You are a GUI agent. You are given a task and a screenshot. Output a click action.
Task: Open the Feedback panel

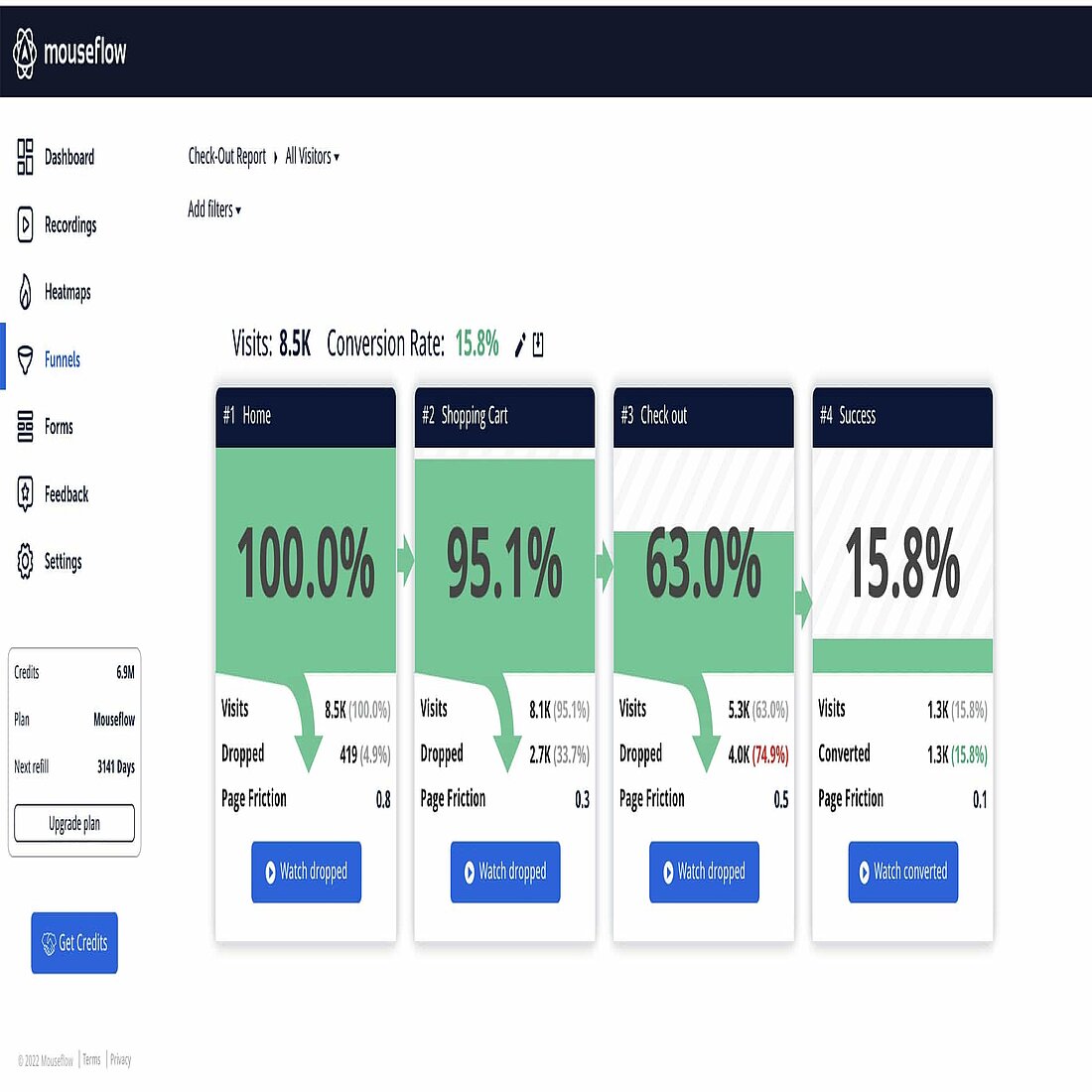coord(57,494)
